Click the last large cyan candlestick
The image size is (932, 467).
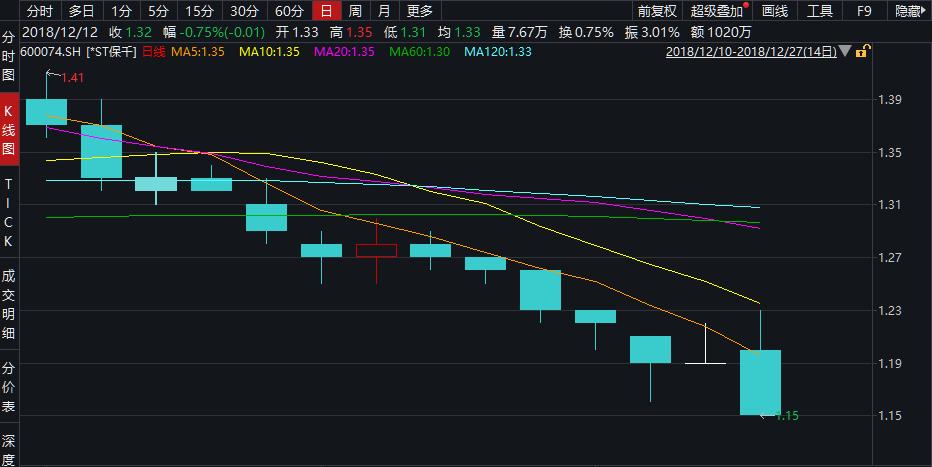coord(760,382)
